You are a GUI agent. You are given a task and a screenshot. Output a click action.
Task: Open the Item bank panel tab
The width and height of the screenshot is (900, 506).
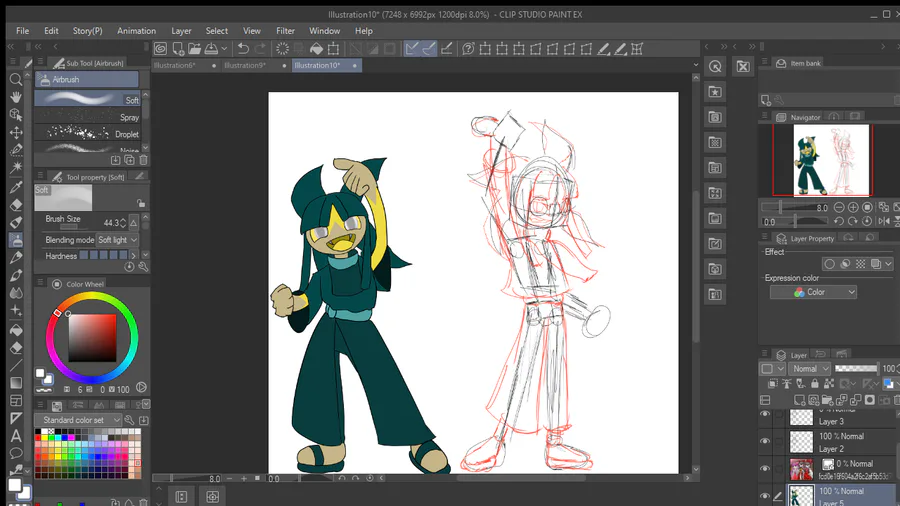799,63
